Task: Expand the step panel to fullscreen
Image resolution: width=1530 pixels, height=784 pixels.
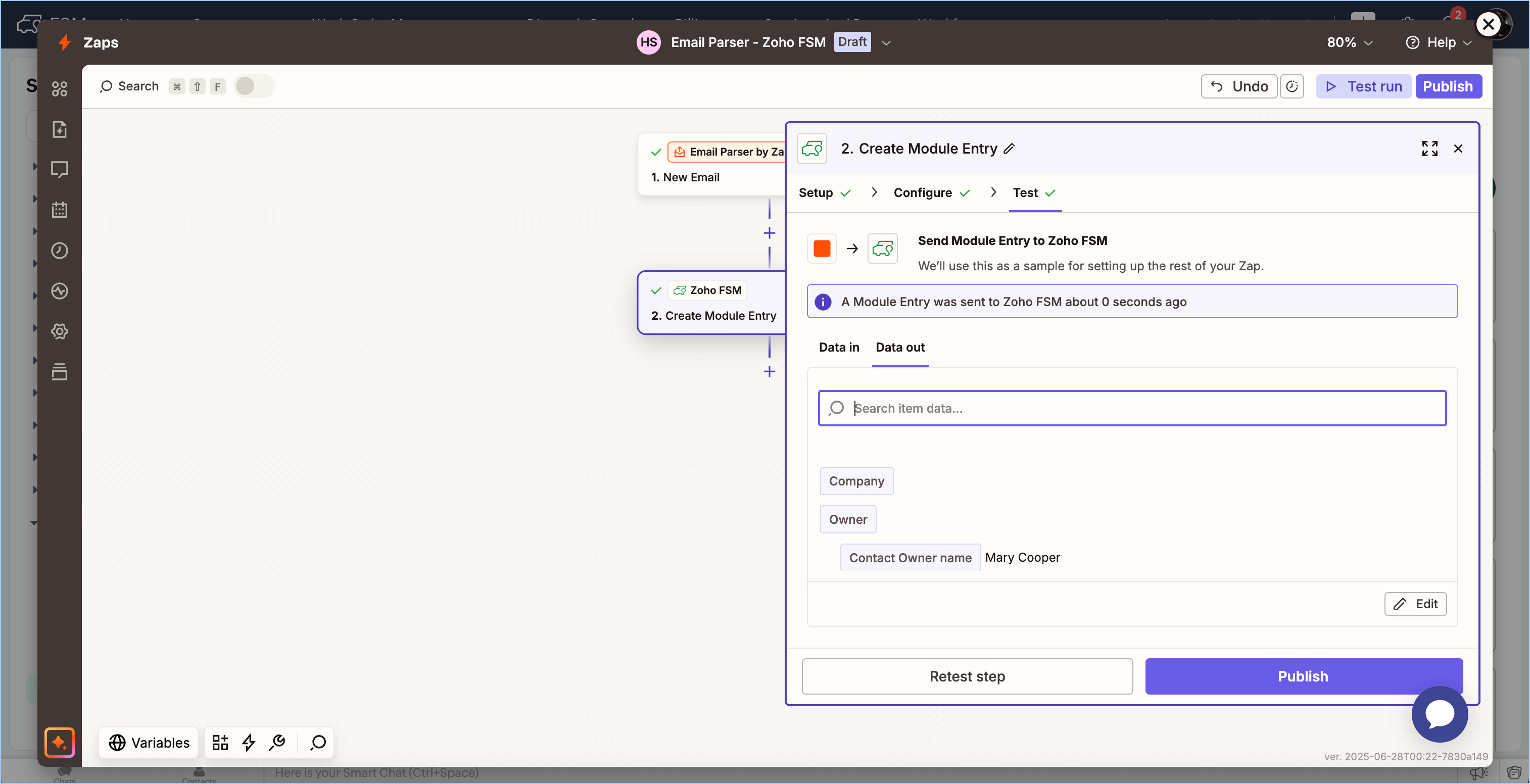Action: point(1429,149)
